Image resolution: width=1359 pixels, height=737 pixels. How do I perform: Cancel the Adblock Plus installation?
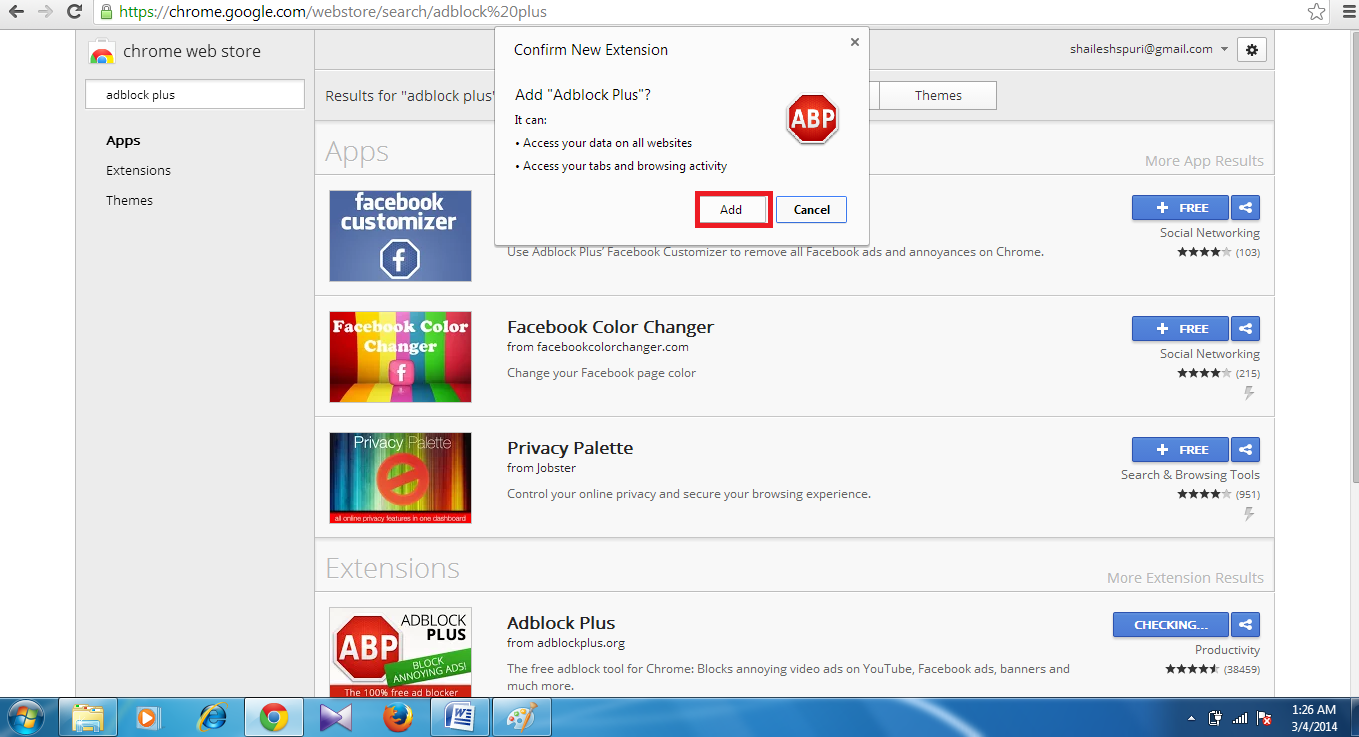(811, 210)
